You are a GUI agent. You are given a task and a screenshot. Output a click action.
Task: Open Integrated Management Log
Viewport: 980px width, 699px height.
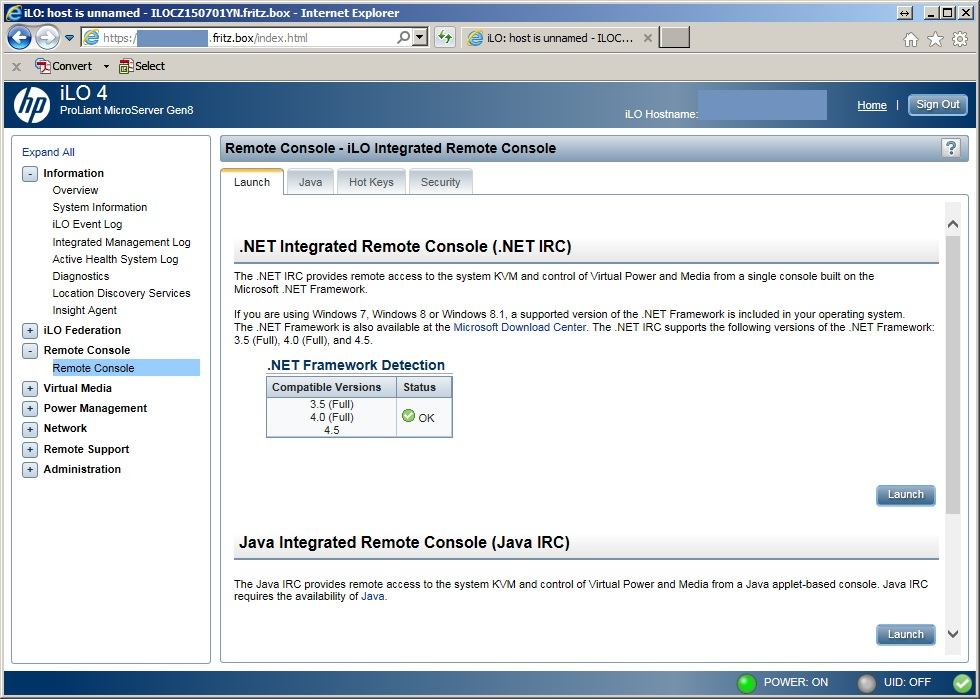[x=121, y=242]
